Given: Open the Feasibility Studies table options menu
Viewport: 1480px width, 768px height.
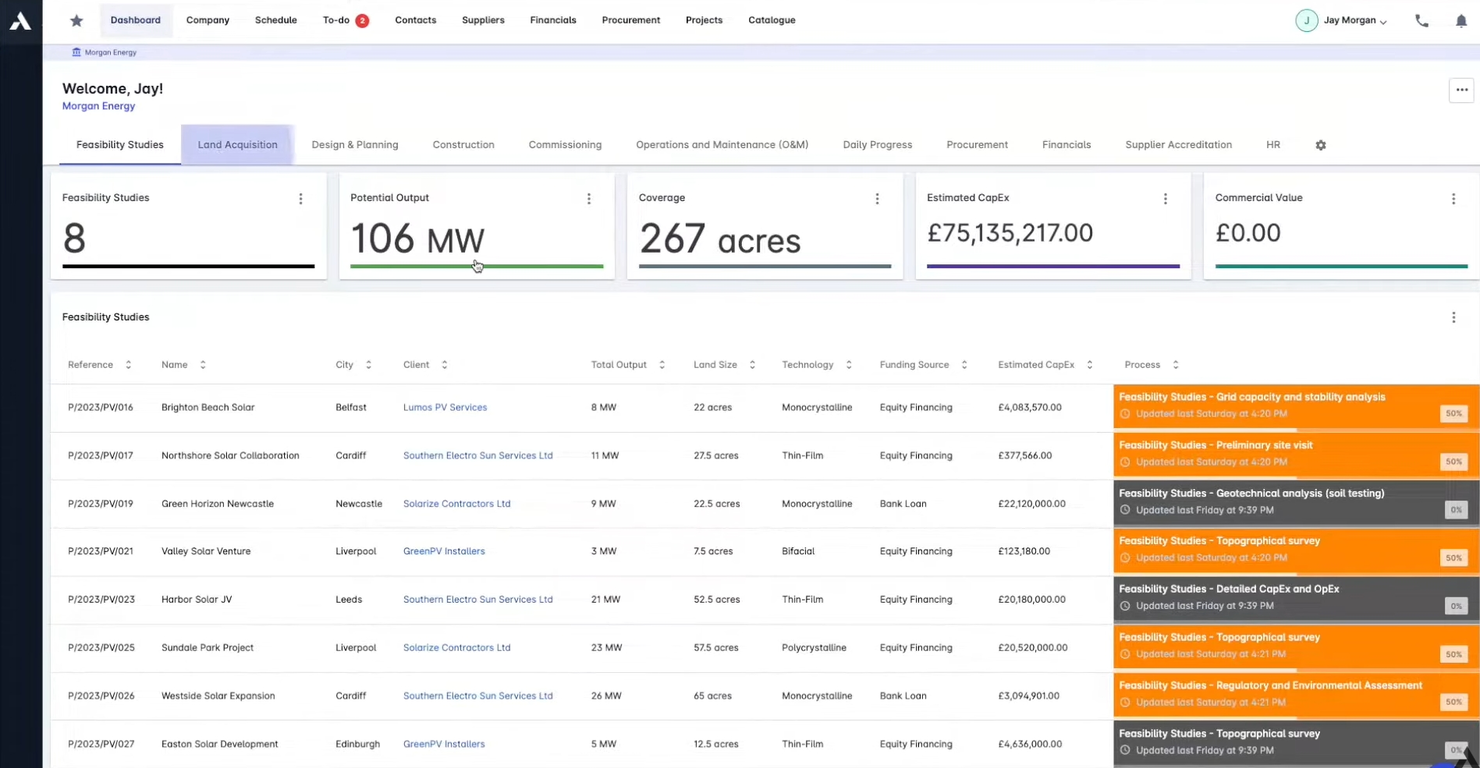Looking at the screenshot, I should [x=1453, y=317].
